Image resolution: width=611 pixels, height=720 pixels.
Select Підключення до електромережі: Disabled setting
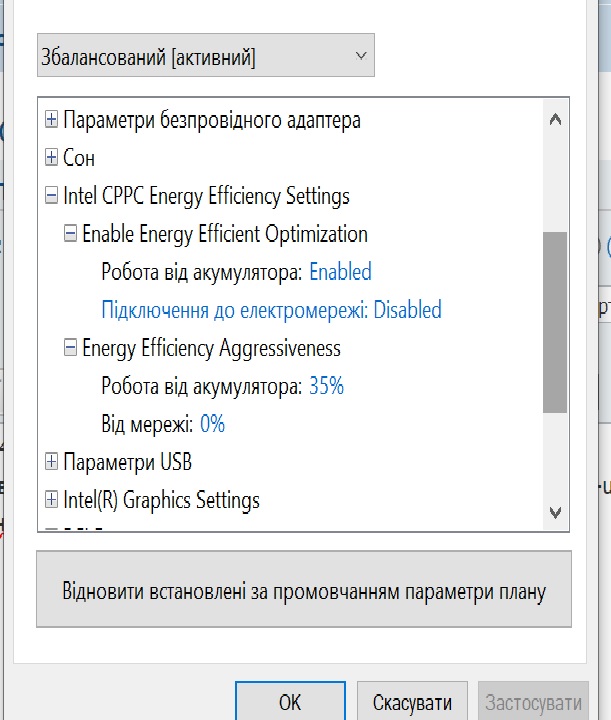coord(271,310)
